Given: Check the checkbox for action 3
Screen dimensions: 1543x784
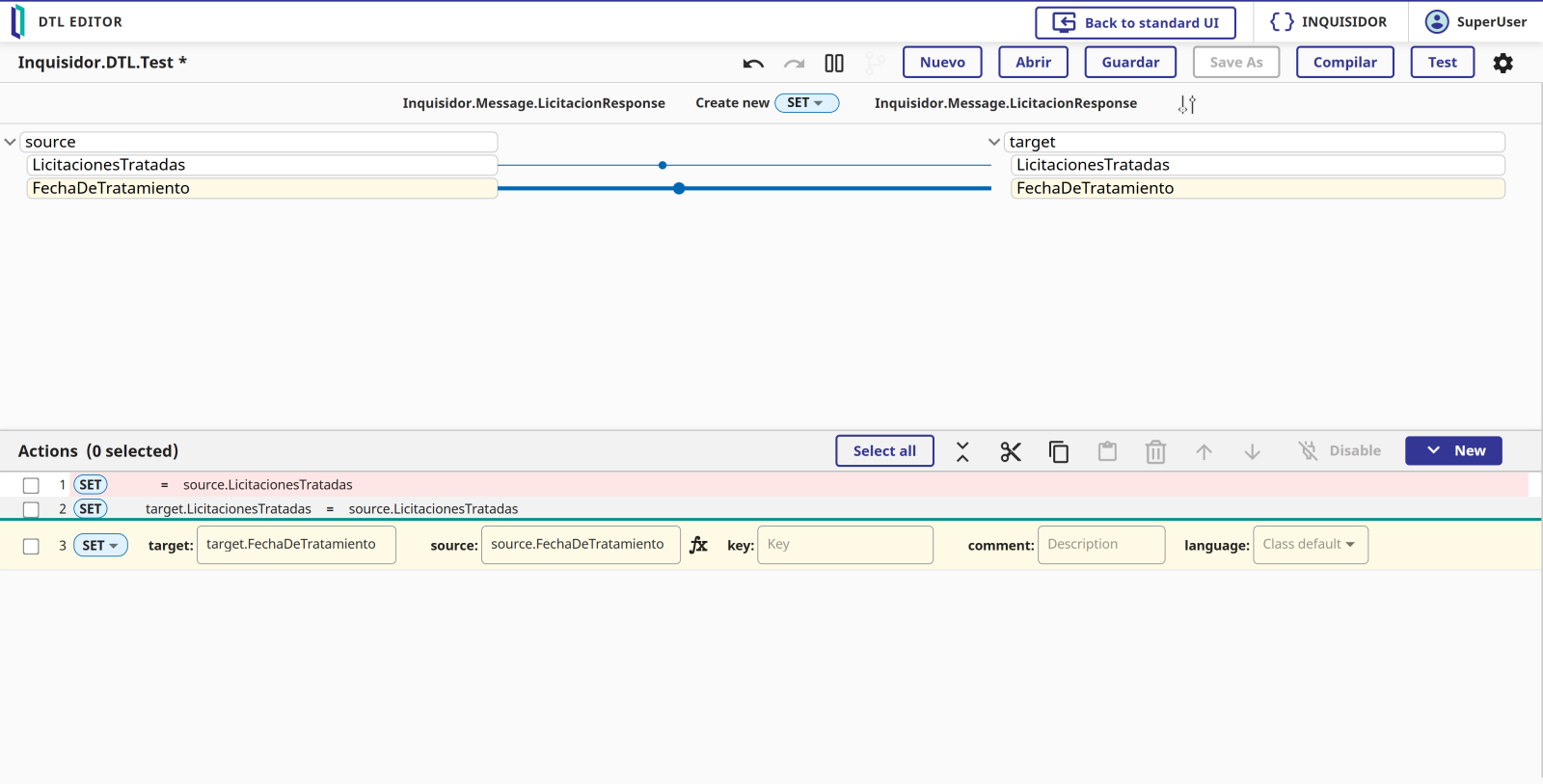Looking at the screenshot, I should [x=31, y=546].
